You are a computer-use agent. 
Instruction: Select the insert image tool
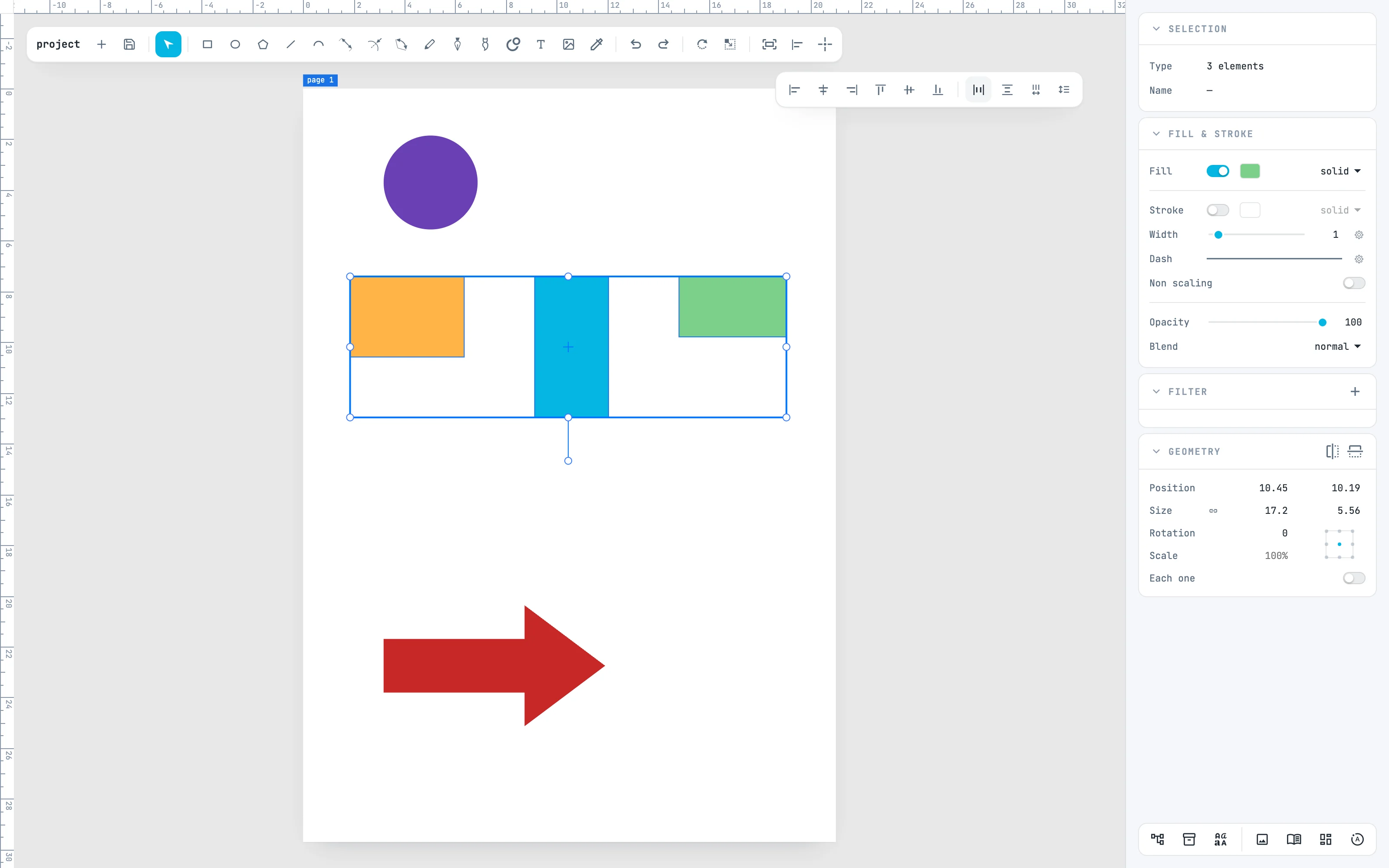pos(568,44)
